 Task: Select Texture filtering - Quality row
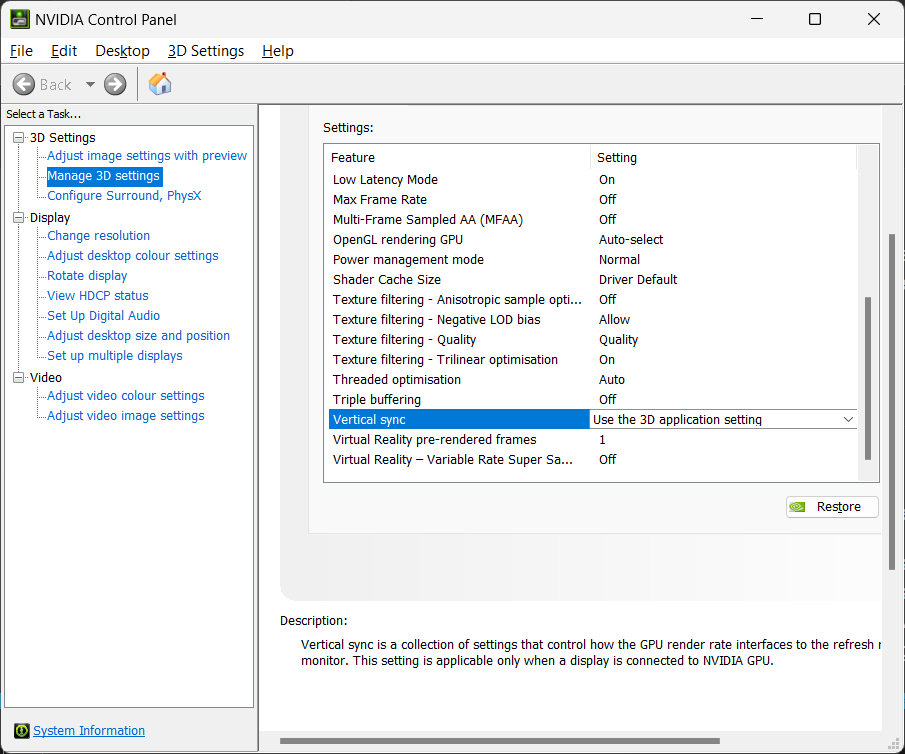click(x=593, y=340)
